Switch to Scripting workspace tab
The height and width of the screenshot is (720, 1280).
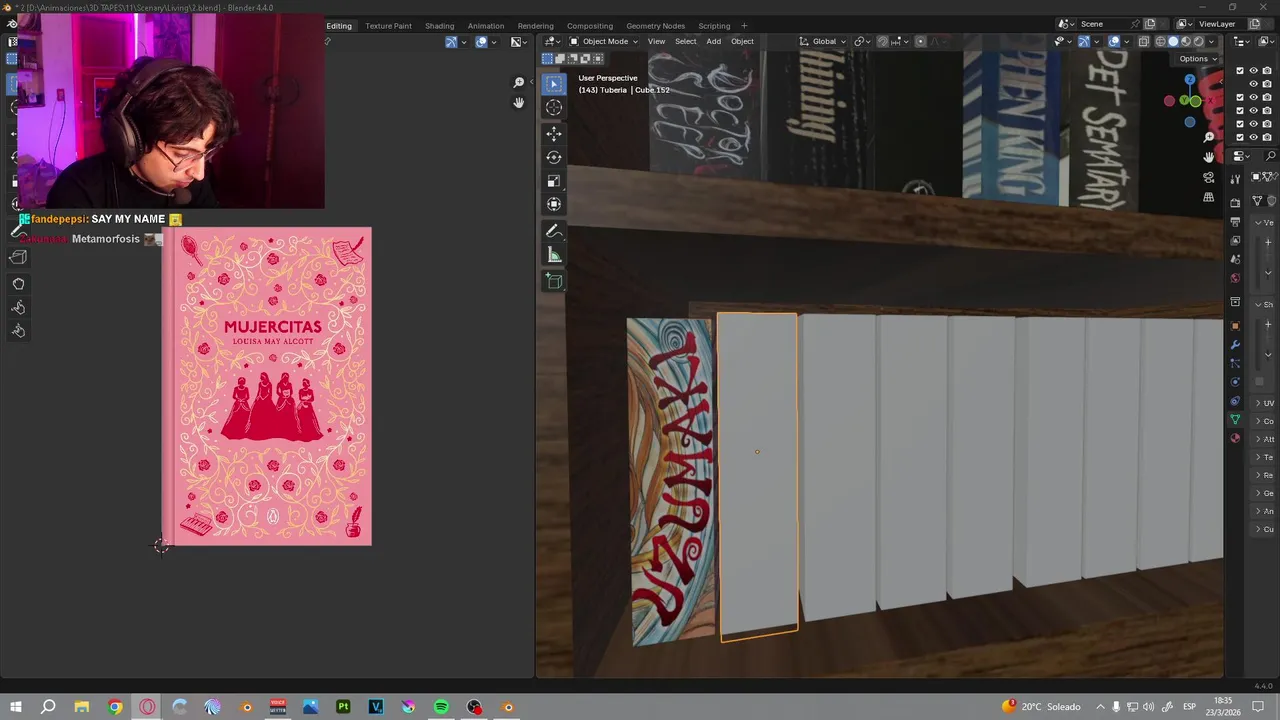click(714, 25)
